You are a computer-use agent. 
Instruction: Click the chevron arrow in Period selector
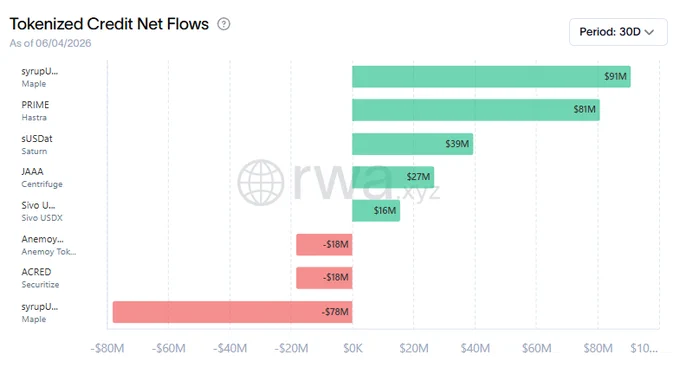pos(649,32)
